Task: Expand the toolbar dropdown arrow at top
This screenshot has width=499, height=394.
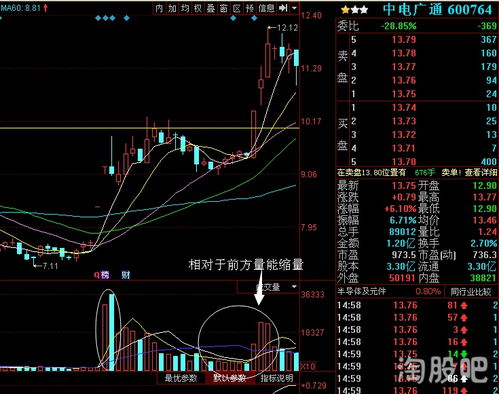Action: (294, 8)
